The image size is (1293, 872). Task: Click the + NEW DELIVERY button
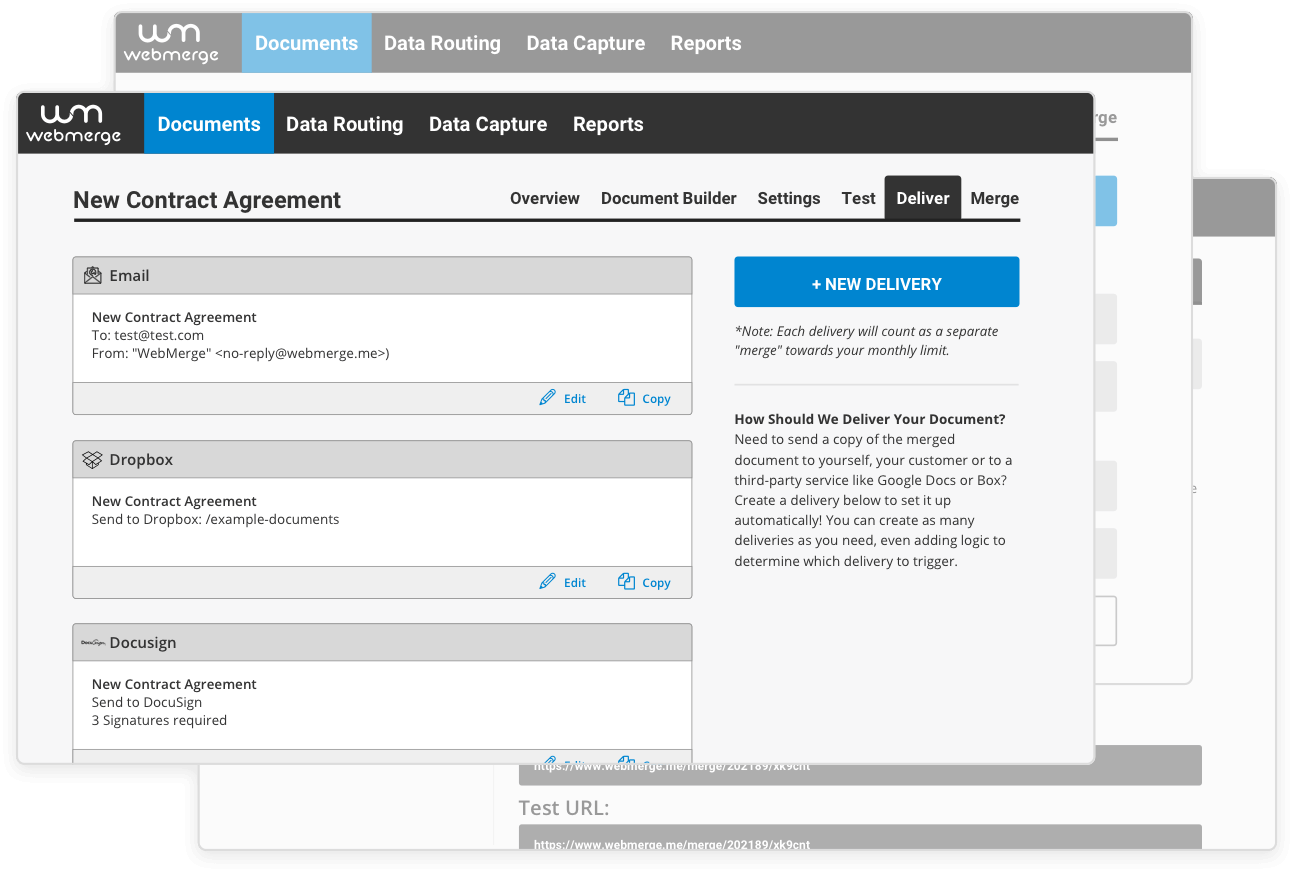(x=877, y=282)
